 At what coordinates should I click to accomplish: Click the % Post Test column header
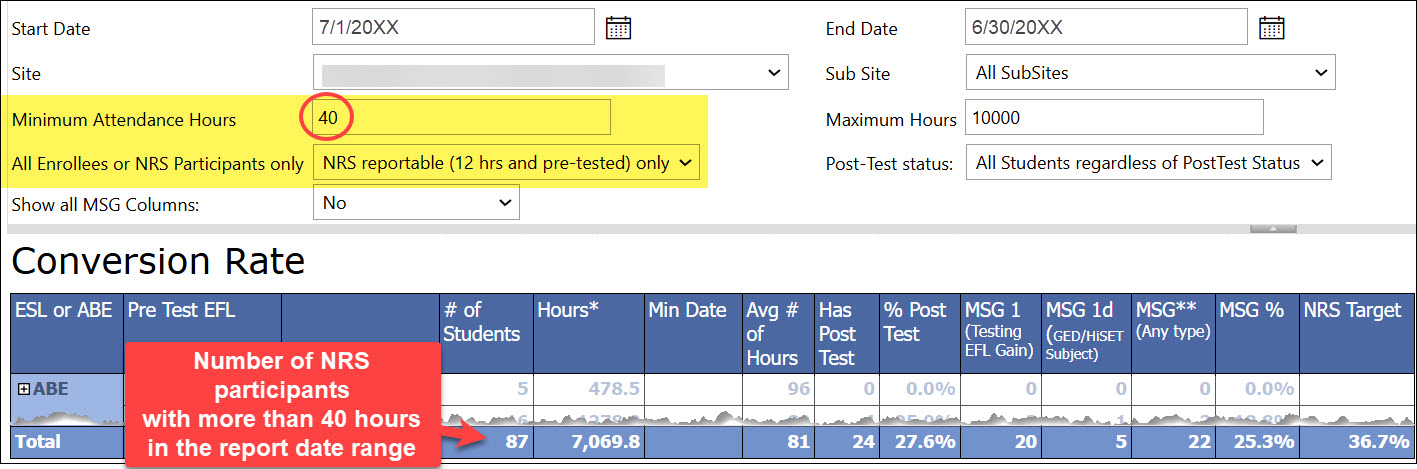click(x=919, y=322)
